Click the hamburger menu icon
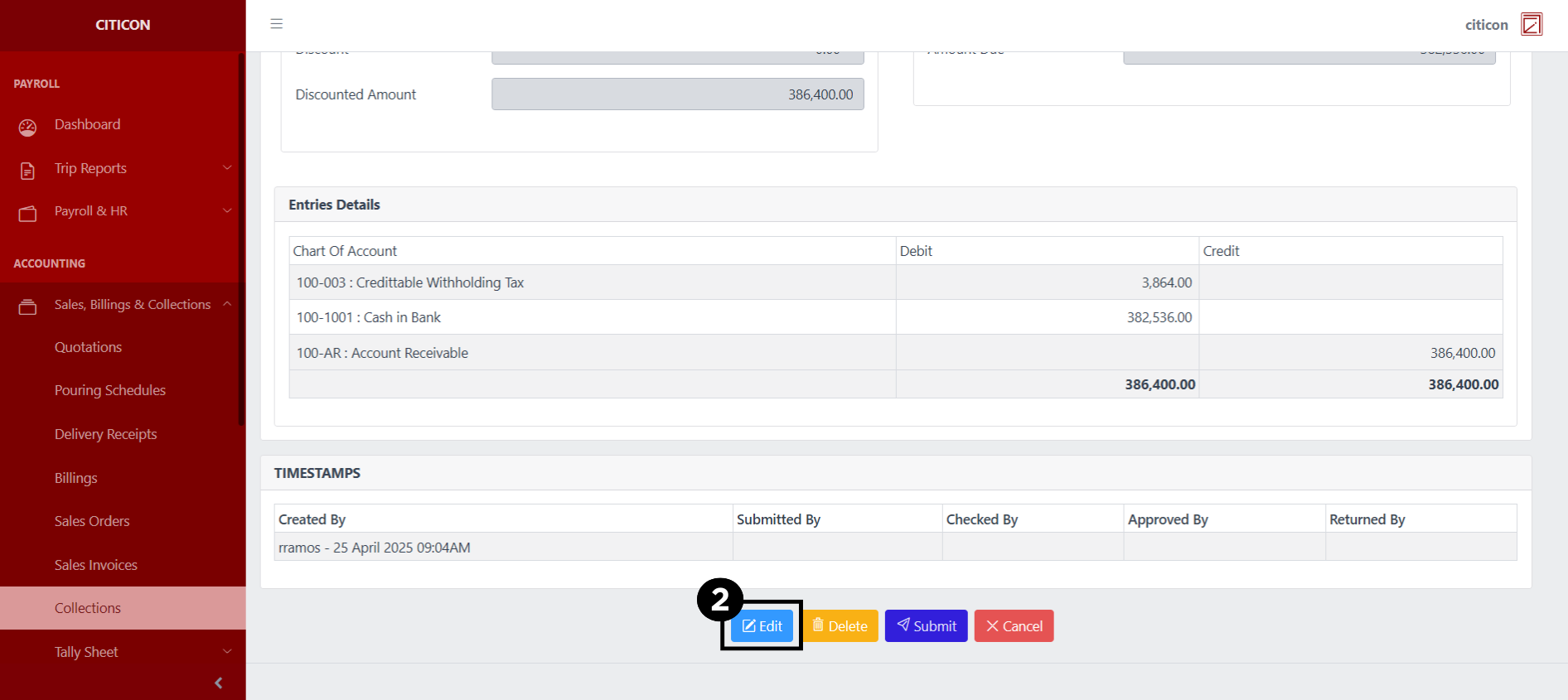The image size is (1568, 700). 277,24
